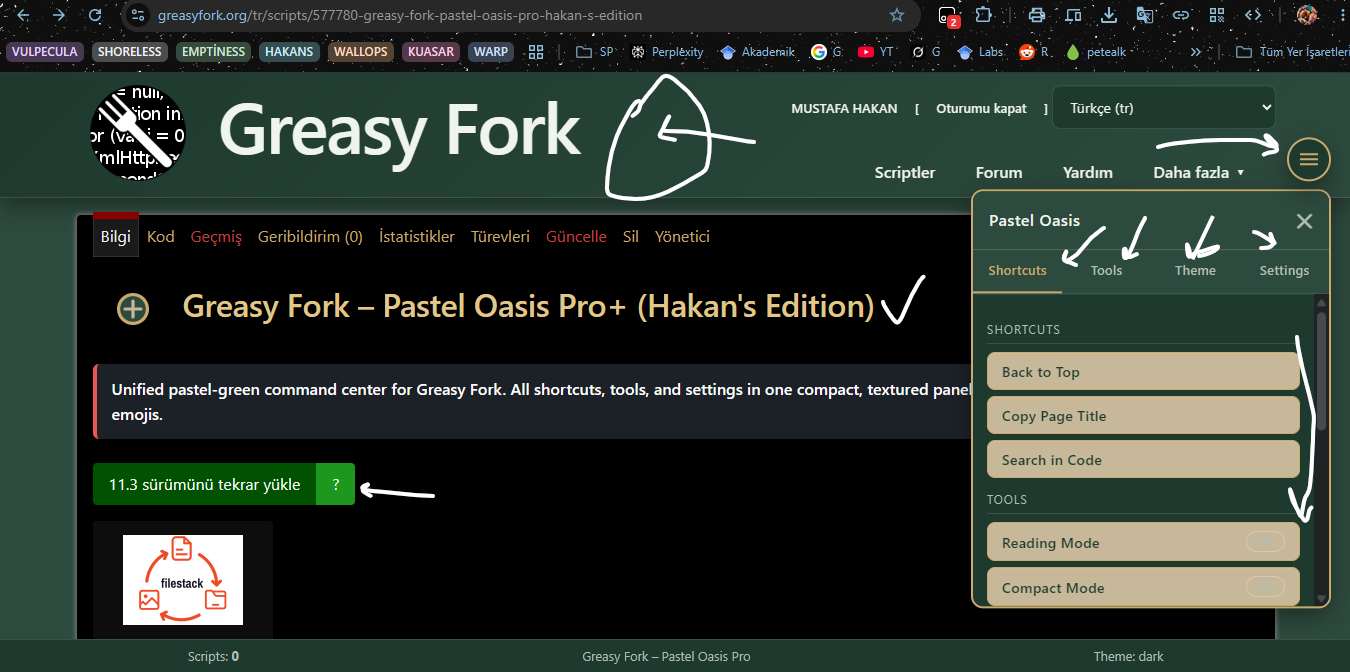Open the Perplexity bookmark
1350x672 pixels.
click(x=667, y=52)
